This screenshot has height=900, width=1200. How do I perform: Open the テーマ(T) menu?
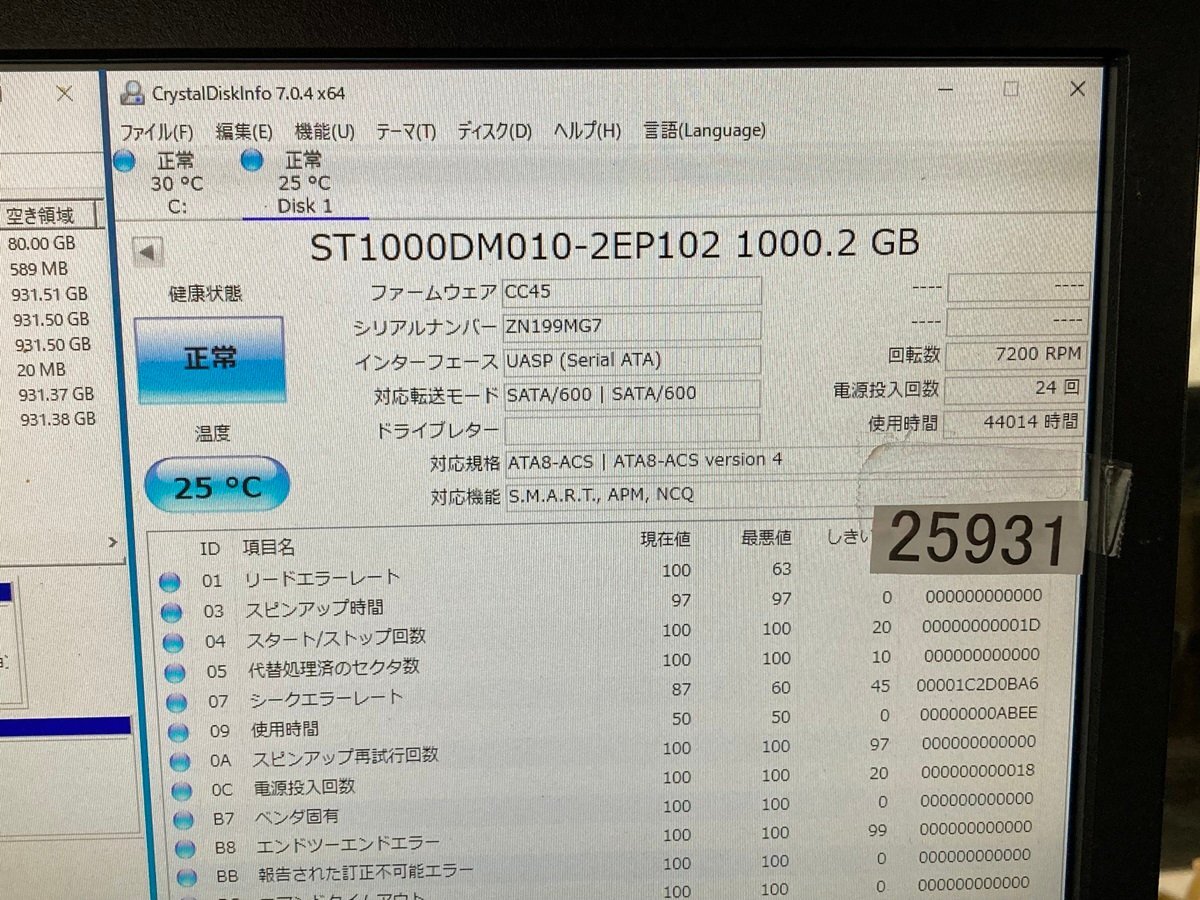(x=406, y=131)
